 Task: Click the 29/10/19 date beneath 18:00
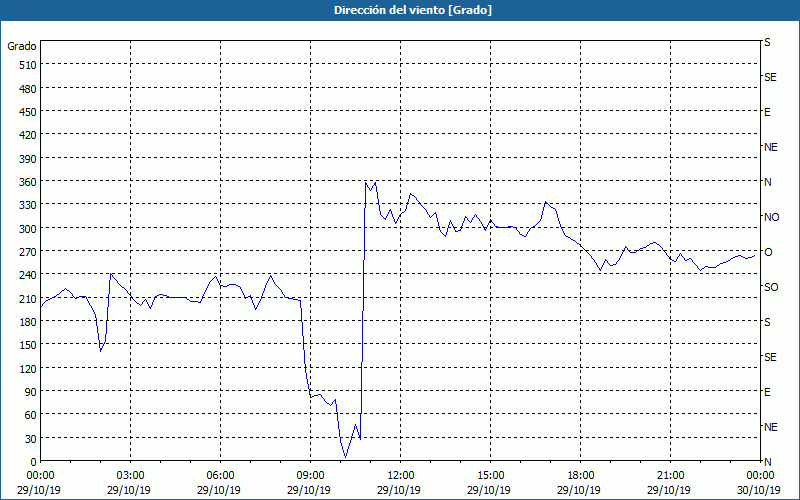coord(579,491)
